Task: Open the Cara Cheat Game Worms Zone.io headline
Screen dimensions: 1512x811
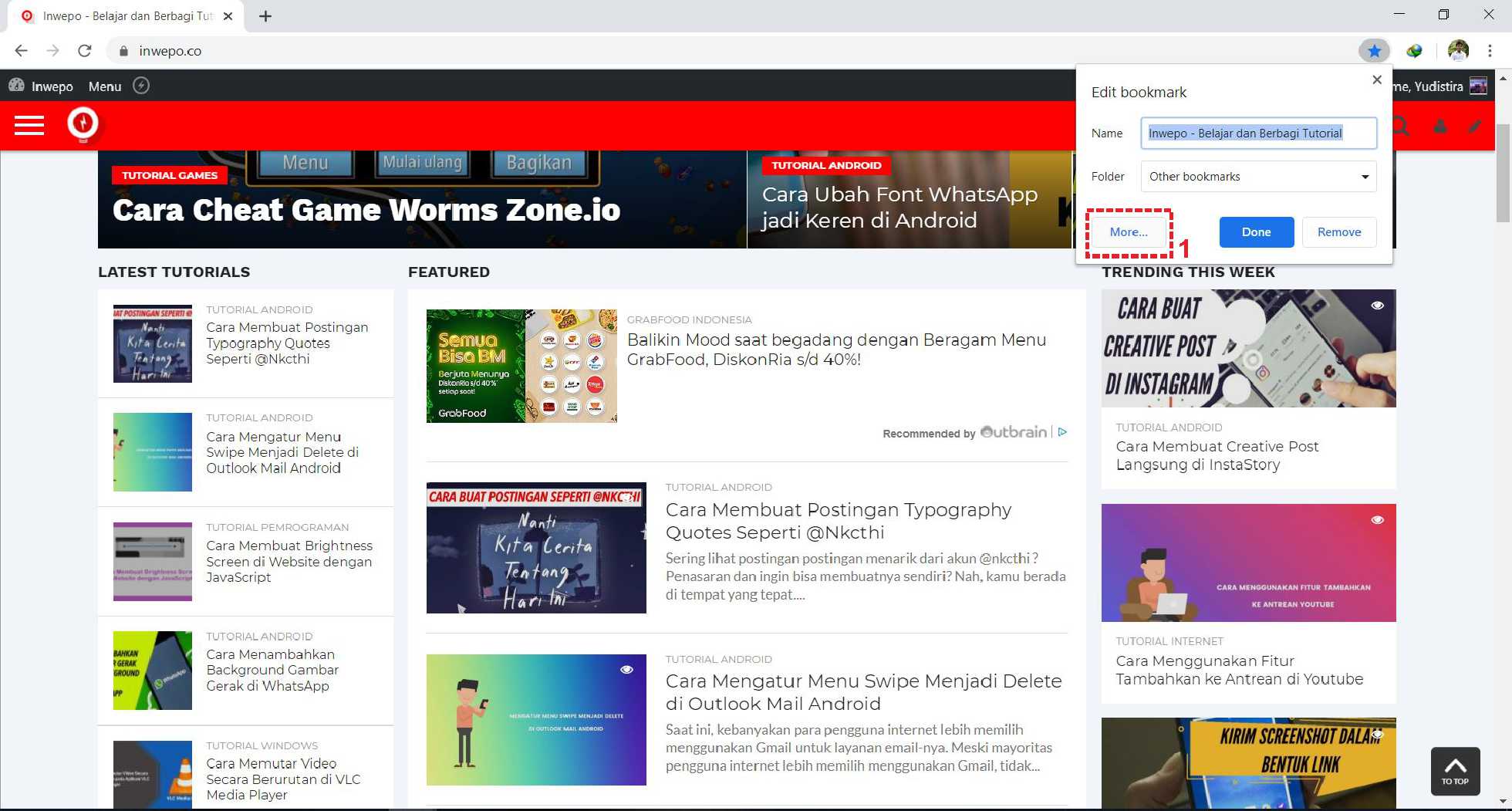Action: [x=366, y=210]
